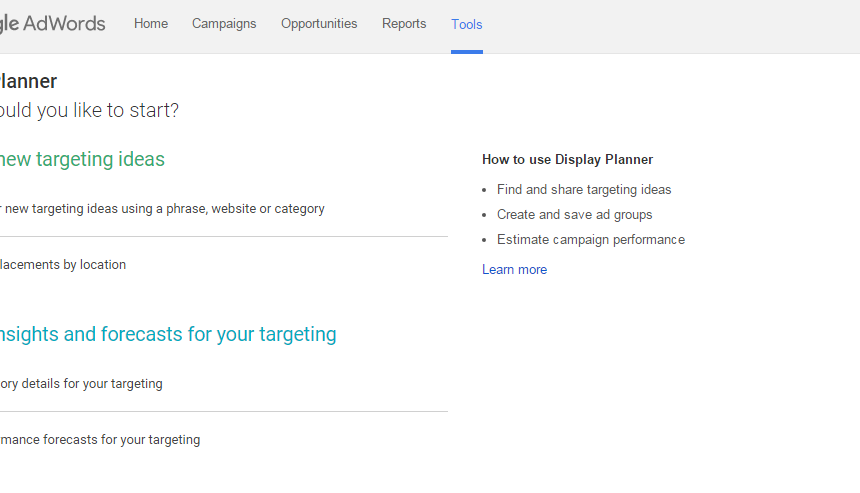This screenshot has height=493, width=860.
Task: Switch to the Campaigns tab
Action: (224, 24)
